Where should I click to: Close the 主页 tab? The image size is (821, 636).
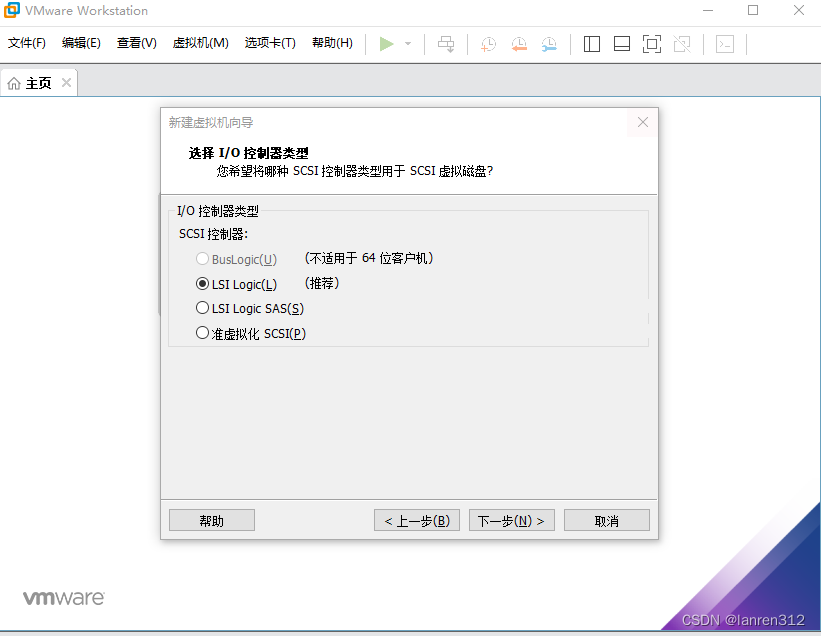(x=66, y=82)
